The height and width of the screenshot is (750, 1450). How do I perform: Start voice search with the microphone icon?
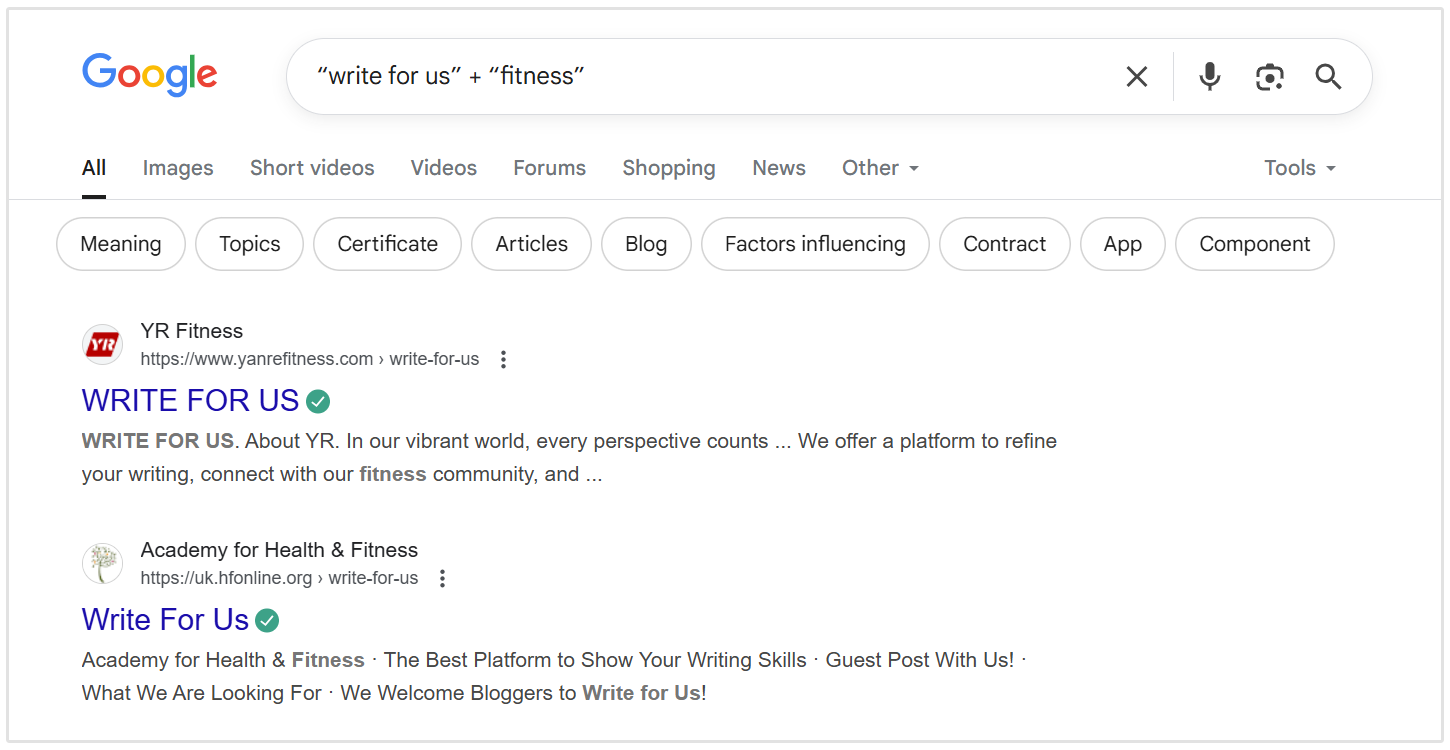click(x=1209, y=75)
